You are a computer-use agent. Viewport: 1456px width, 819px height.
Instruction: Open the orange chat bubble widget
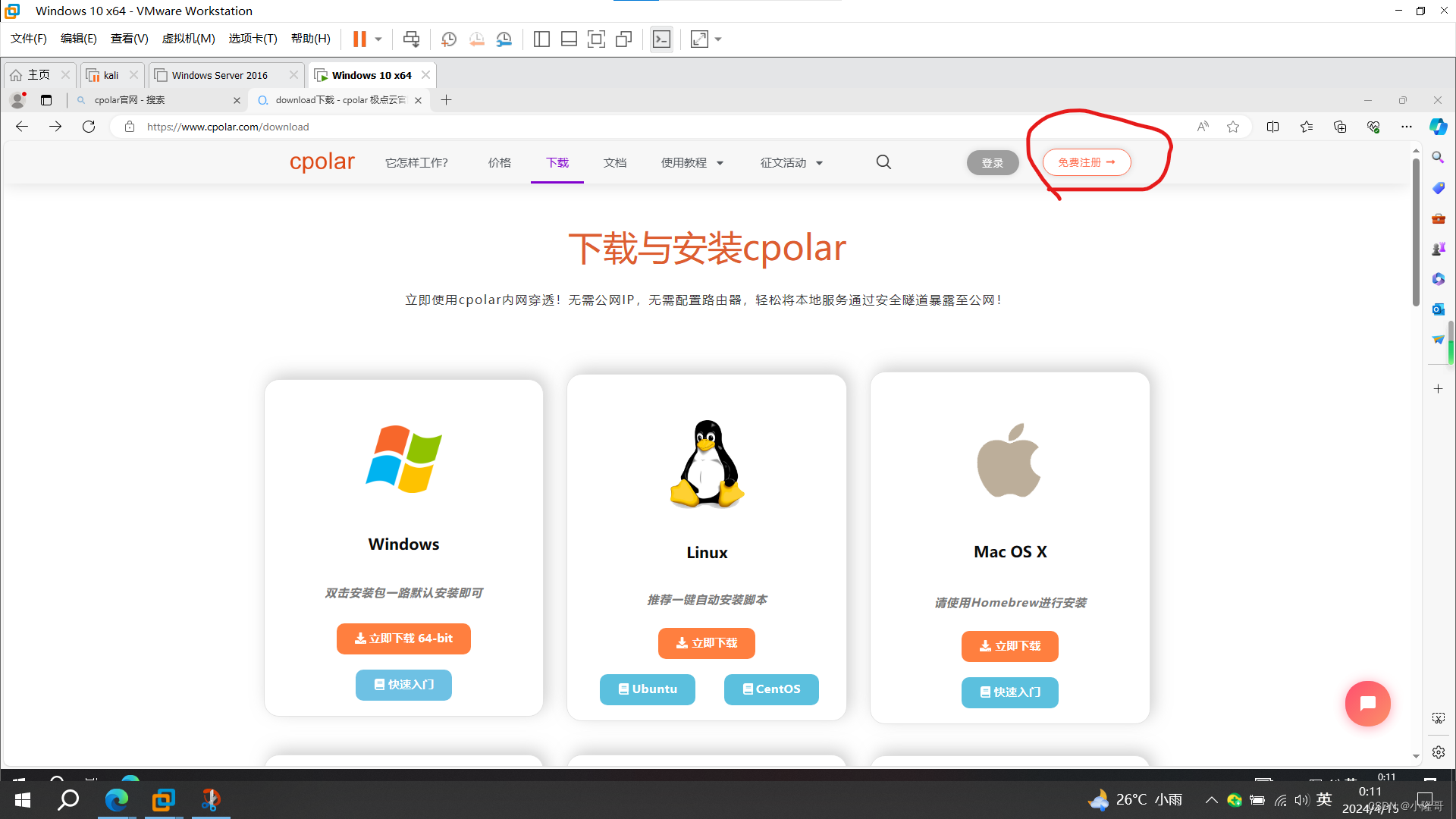coord(1367,704)
